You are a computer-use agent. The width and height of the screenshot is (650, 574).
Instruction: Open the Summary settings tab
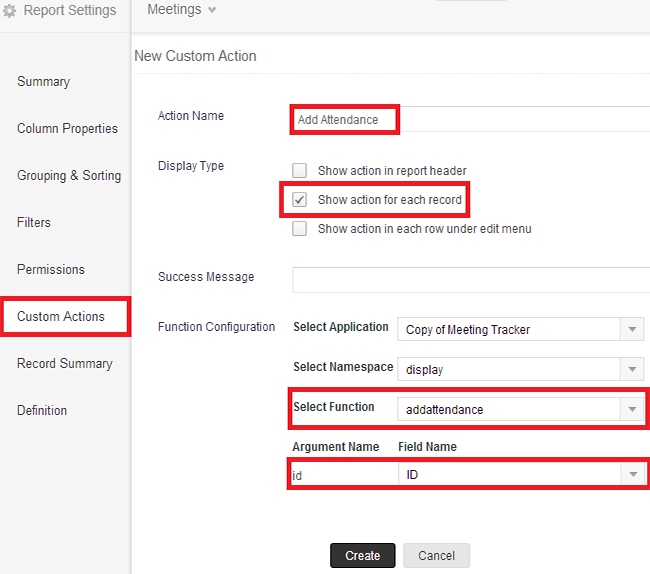[43, 82]
